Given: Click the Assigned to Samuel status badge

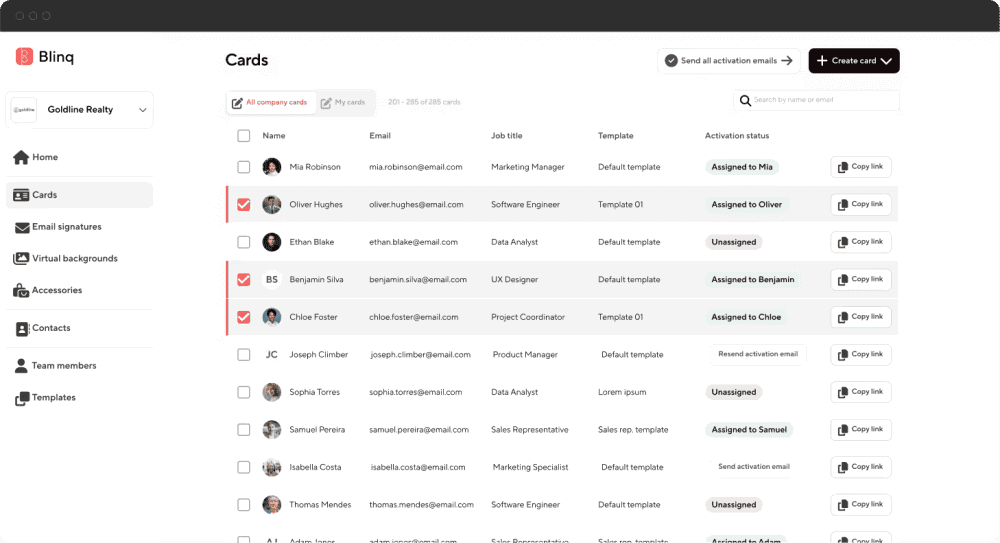Looking at the screenshot, I should point(749,430).
